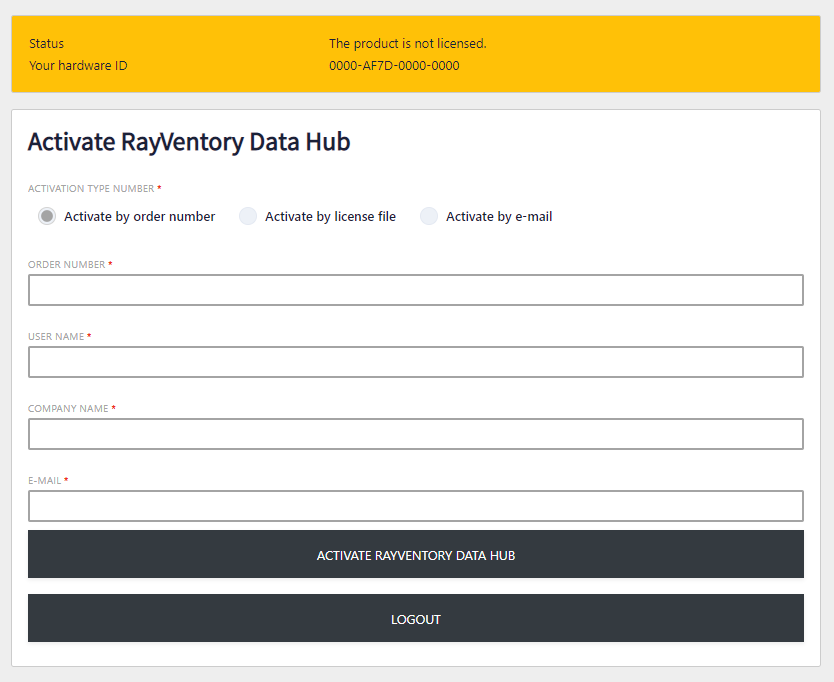Click the 'Activate by order number' label text
The image size is (834, 682).
click(139, 217)
